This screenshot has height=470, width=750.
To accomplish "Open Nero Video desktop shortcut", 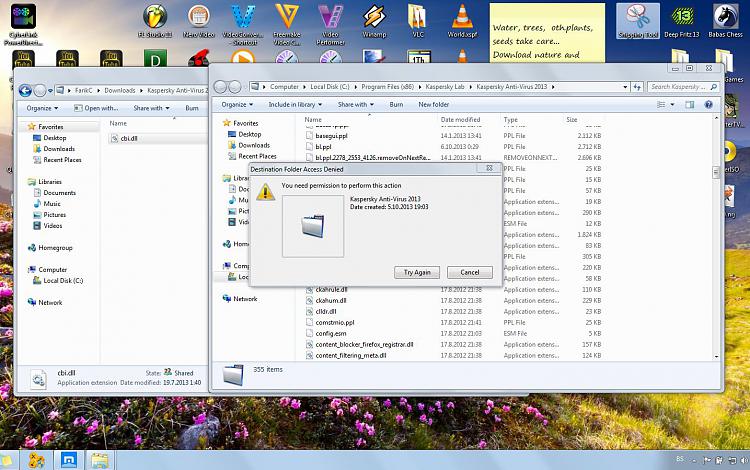I will coord(199,22).
